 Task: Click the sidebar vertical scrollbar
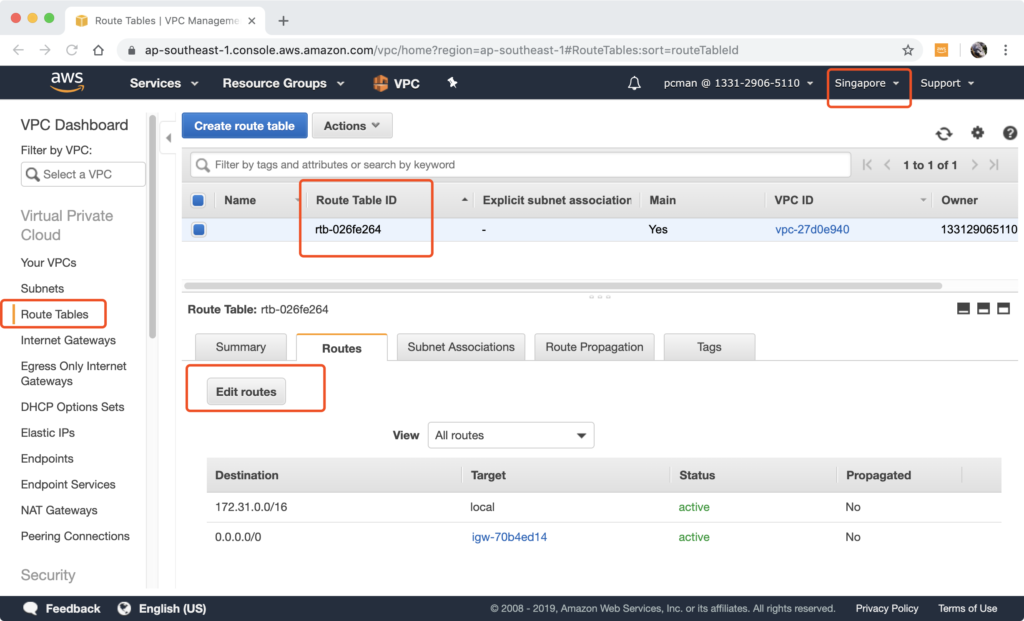[x=152, y=227]
